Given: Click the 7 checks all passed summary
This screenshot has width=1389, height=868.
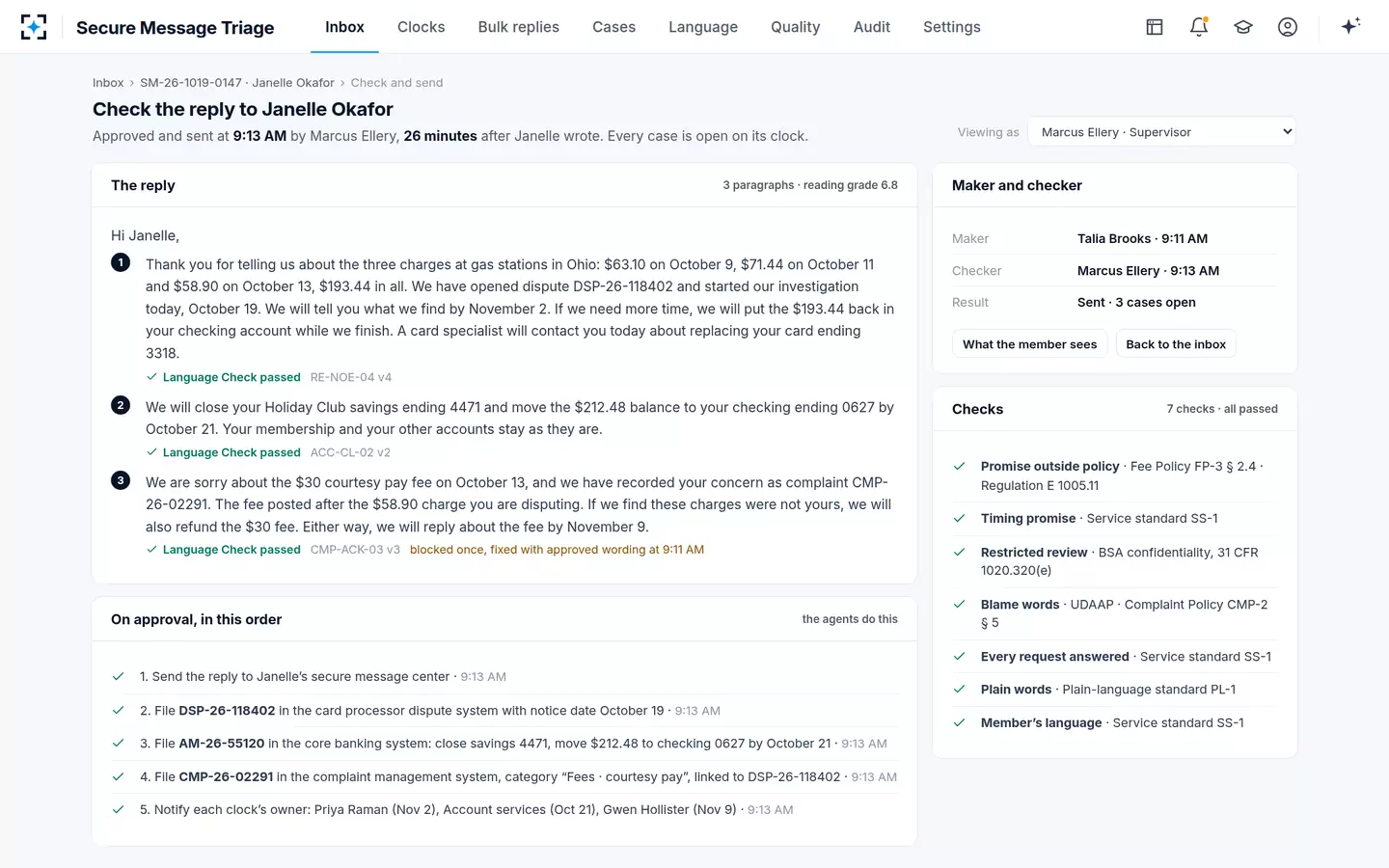Looking at the screenshot, I should click(1222, 409).
